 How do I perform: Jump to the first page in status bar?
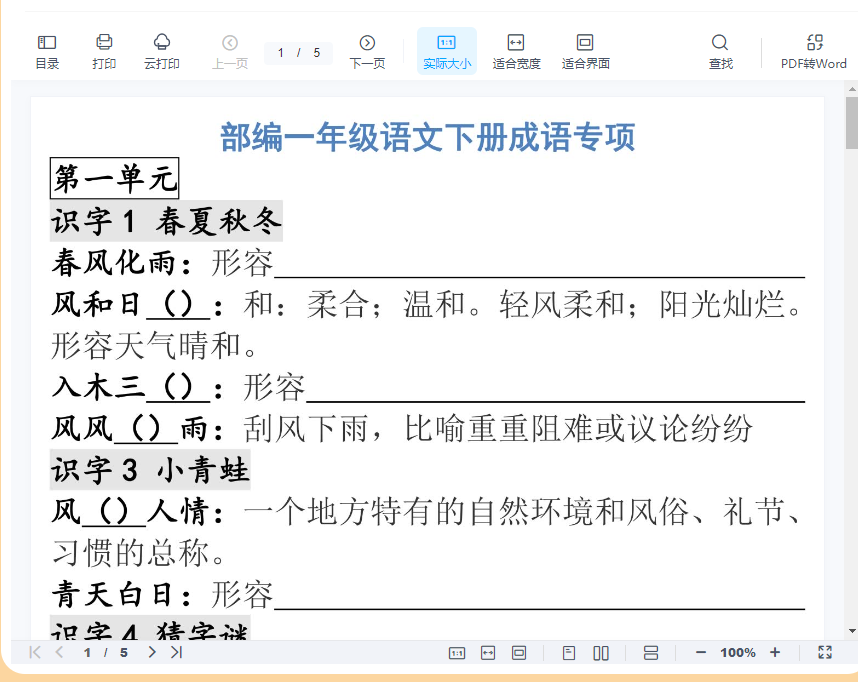35,652
